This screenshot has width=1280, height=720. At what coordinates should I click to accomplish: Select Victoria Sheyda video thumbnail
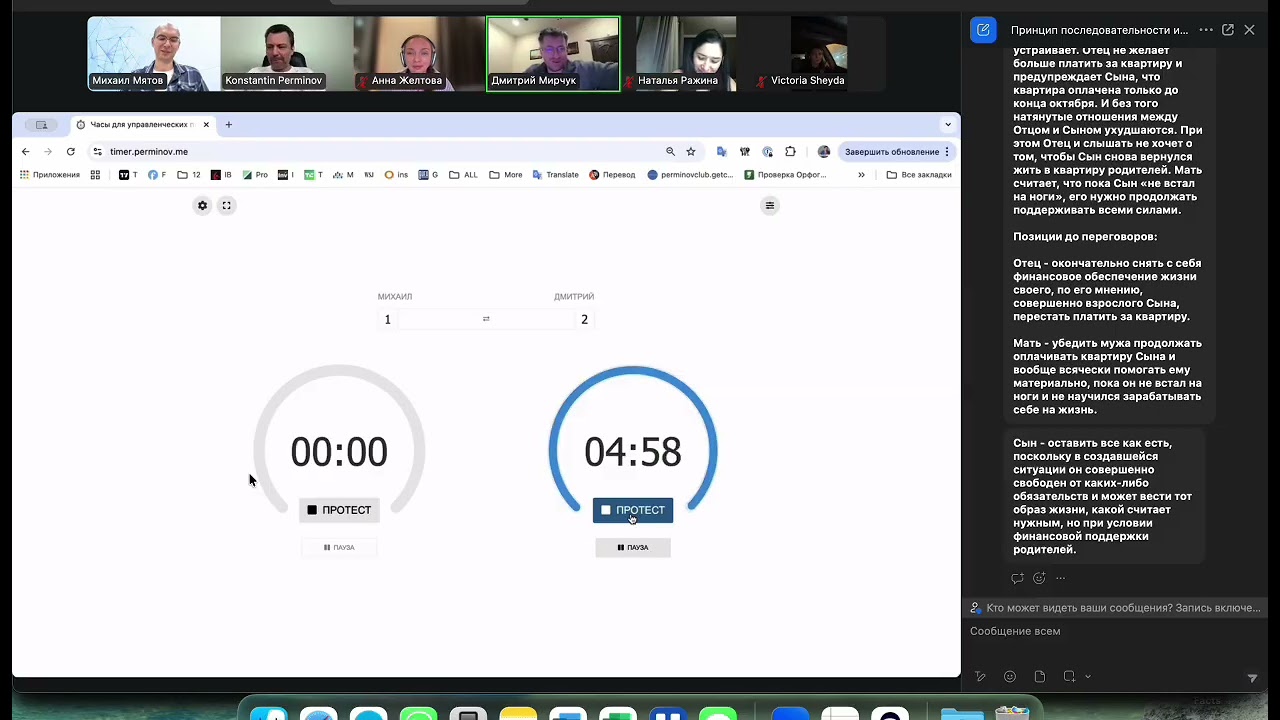tap(819, 54)
